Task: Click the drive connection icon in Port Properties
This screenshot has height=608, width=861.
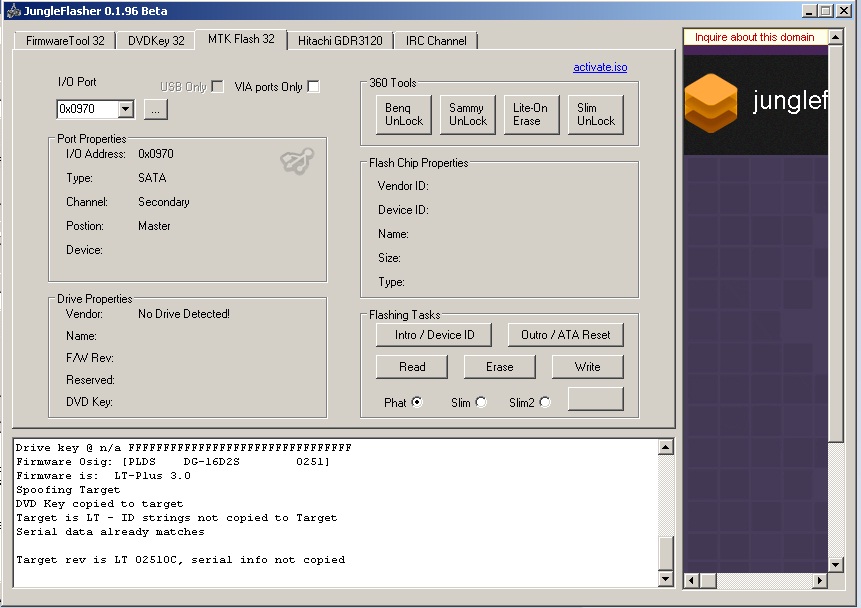Action: click(x=297, y=161)
